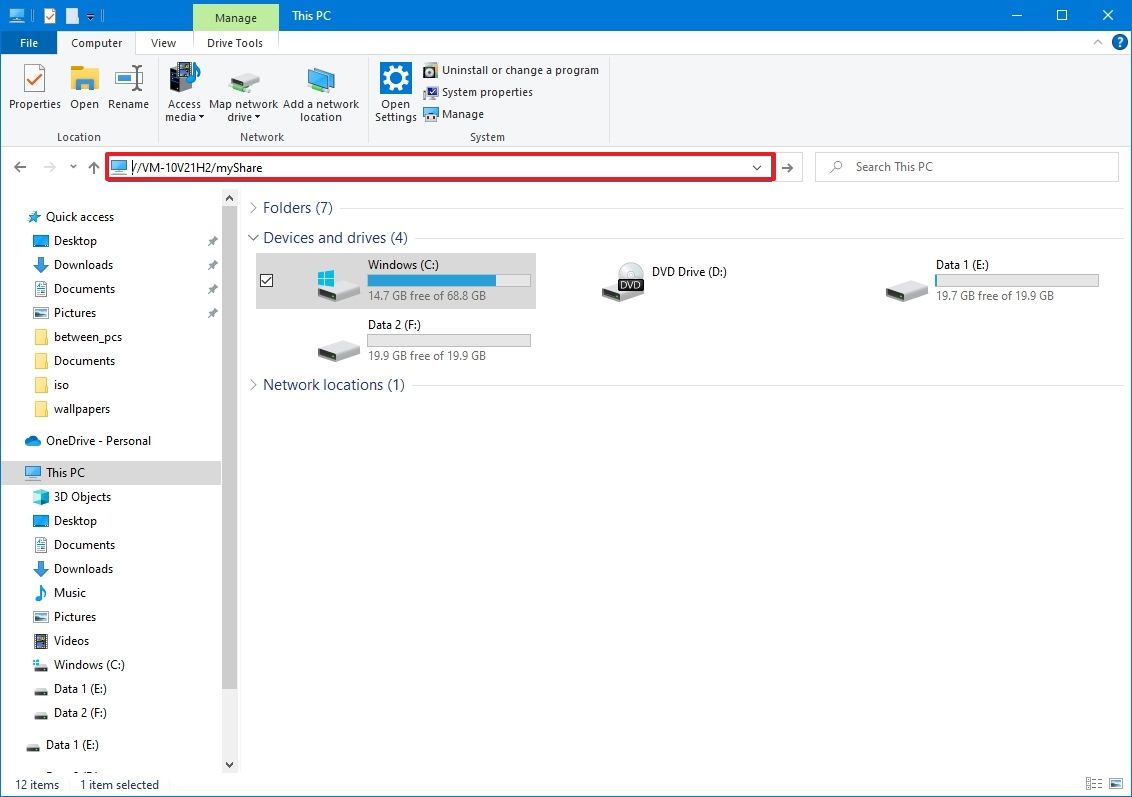Uncheck the Windows (C:) drive checkbox
Screen dimensions: 1132x797
click(267, 280)
